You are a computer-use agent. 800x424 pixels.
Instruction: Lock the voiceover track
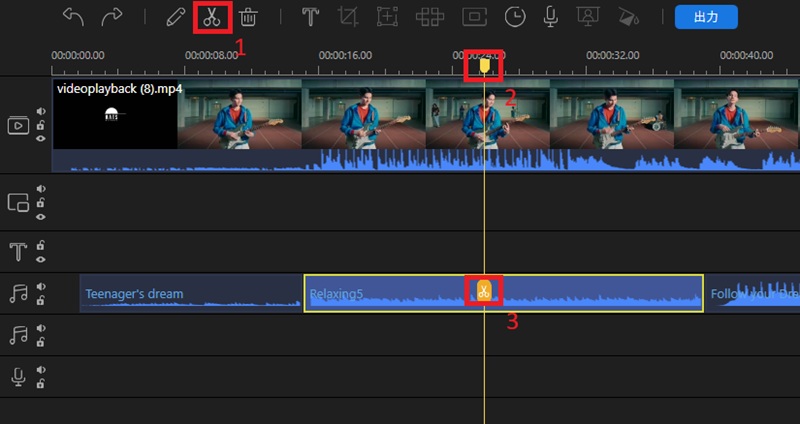point(41,384)
